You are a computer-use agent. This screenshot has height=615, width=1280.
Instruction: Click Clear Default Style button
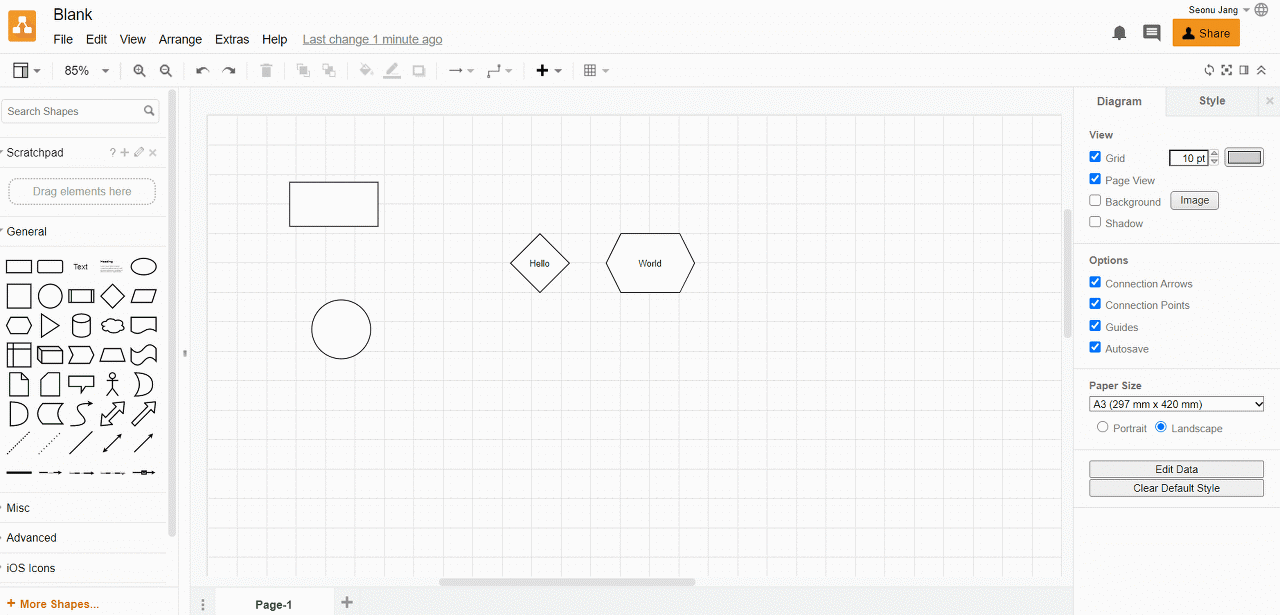point(1177,488)
